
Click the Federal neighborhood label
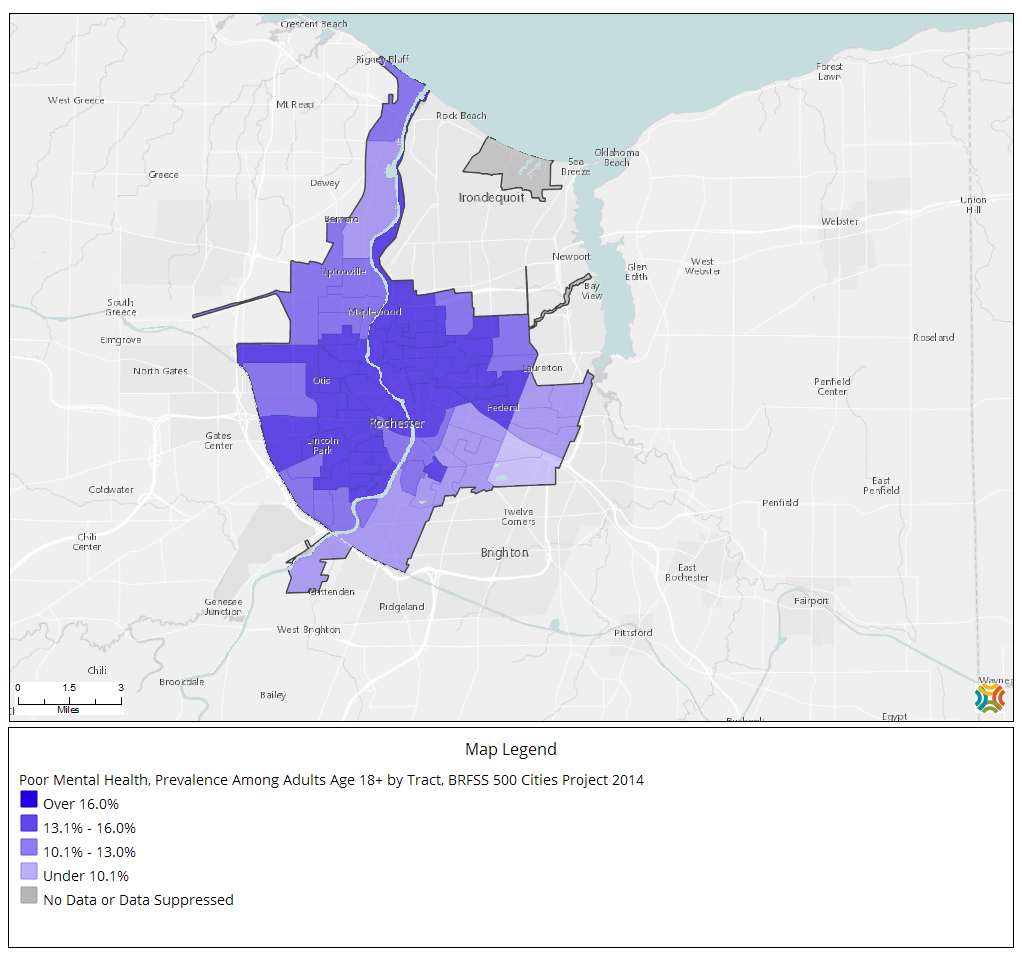(502, 407)
